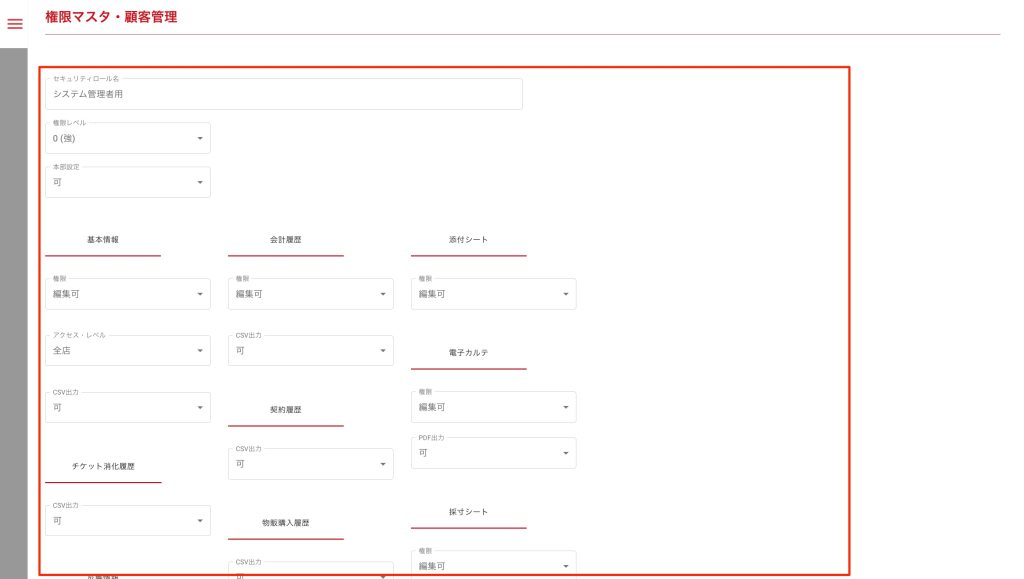Open the CSV出力 dropdown under 契約履歴
The width and height of the screenshot is (1024, 579).
[310, 464]
